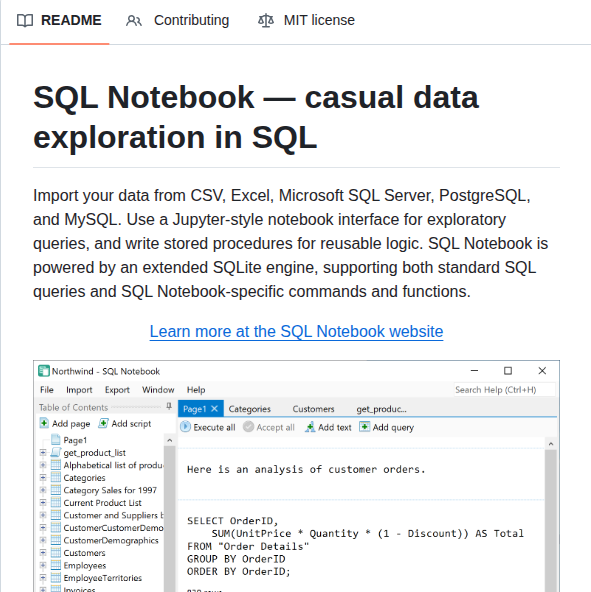The width and height of the screenshot is (591, 592).
Task: Click the MIT license scales icon
Action: click(266, 21)
